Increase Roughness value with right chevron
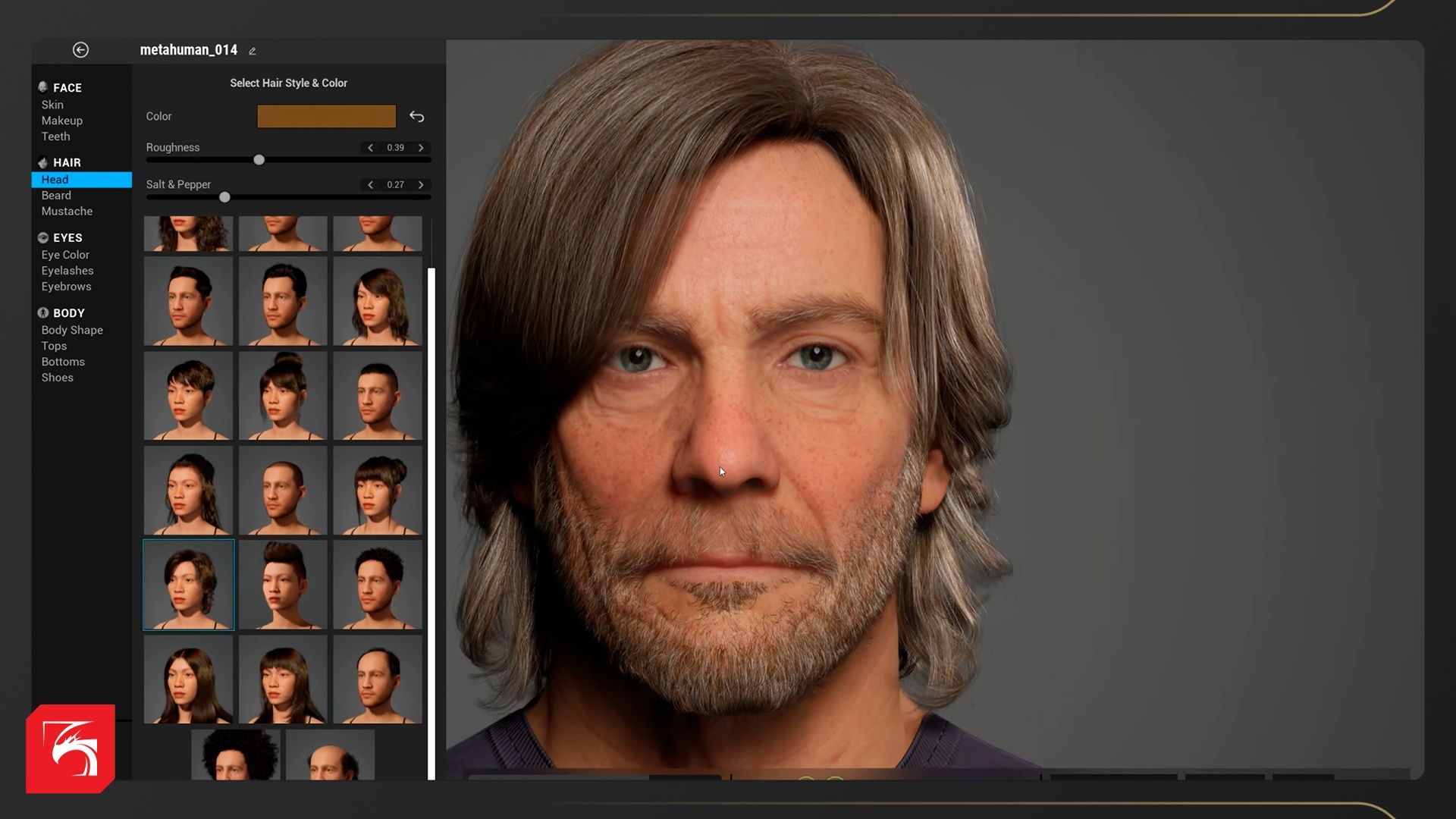The image size is (1456, 819). 421,148
